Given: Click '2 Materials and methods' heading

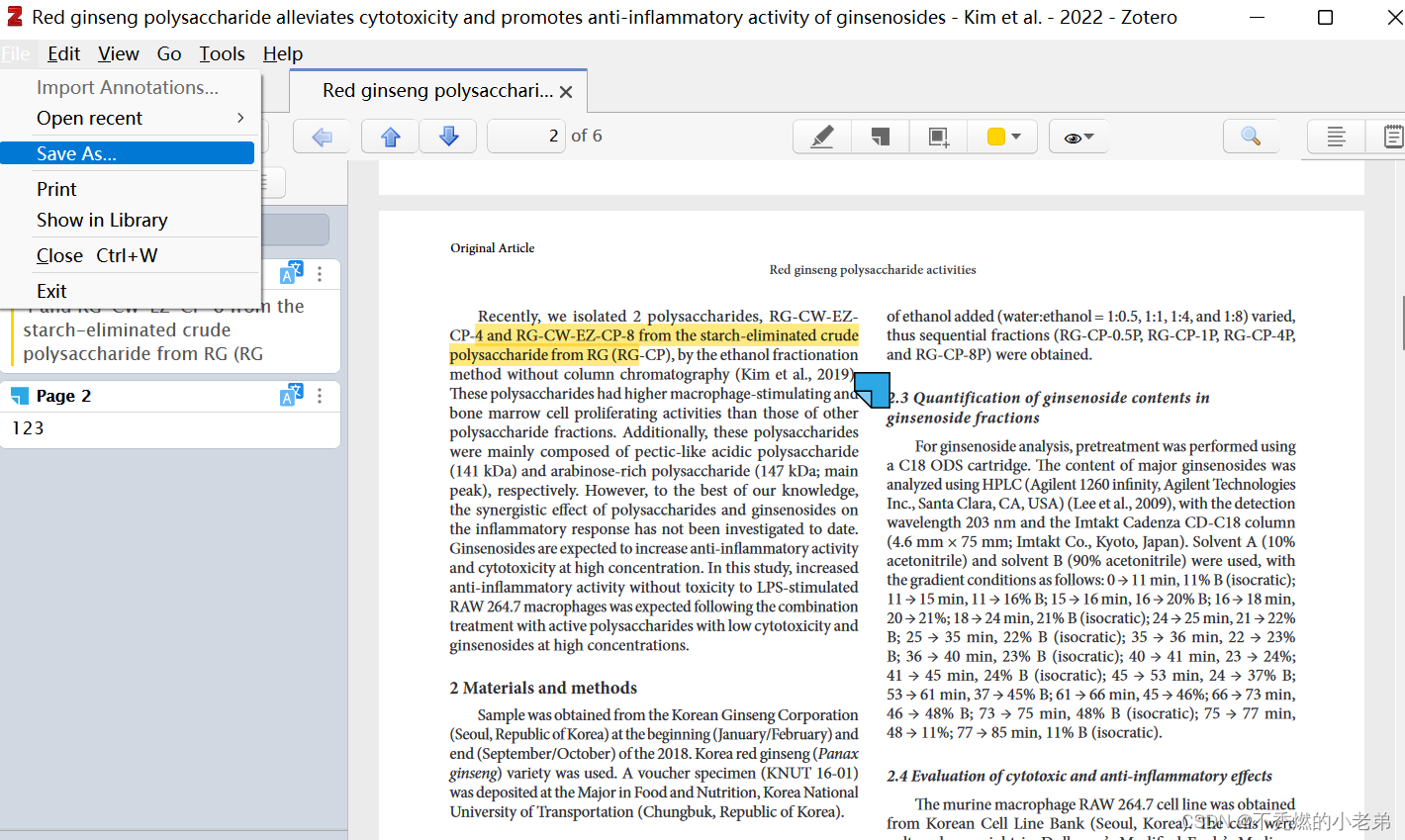Looking at the screenshot, I should tap(543, 688).
